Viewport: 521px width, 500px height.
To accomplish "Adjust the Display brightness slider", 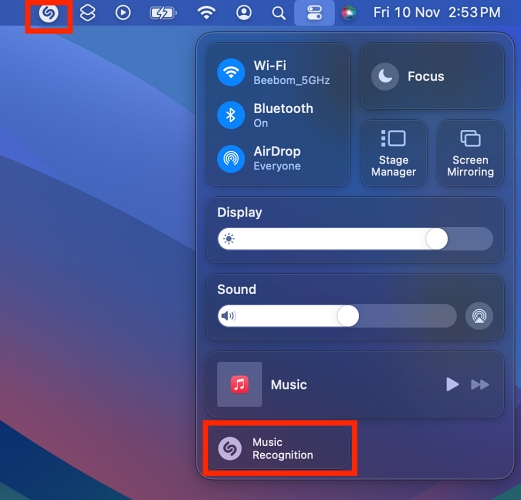I will click(x=355, y=239).
